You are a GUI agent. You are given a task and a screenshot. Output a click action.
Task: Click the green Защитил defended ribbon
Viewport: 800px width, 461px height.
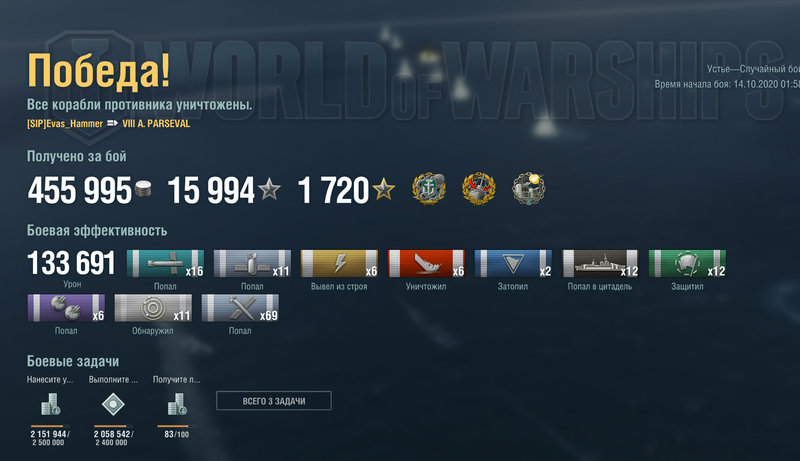pyautogui.click(x=687, y=263)
